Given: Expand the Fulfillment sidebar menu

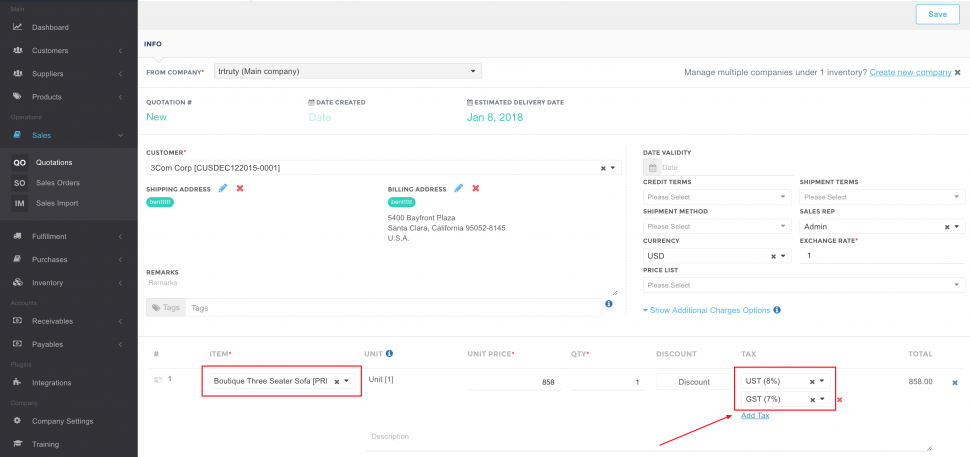Looking at the screenshot, I should pyautogui.click(x=120, y=236).
